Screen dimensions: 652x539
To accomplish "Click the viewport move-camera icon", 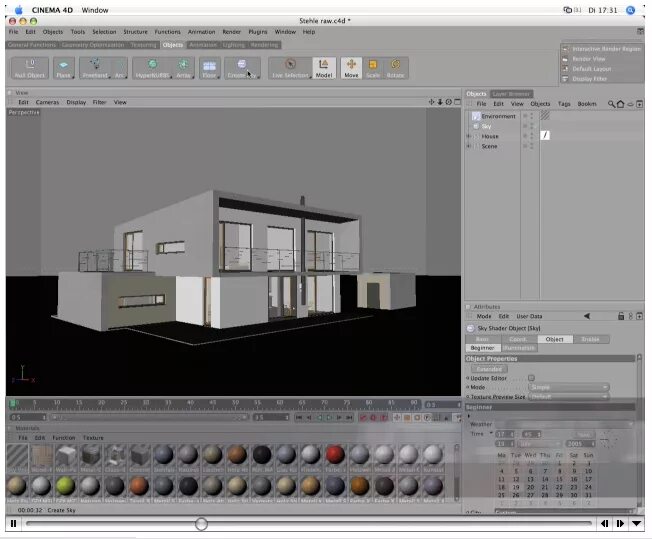I will 431,102.
